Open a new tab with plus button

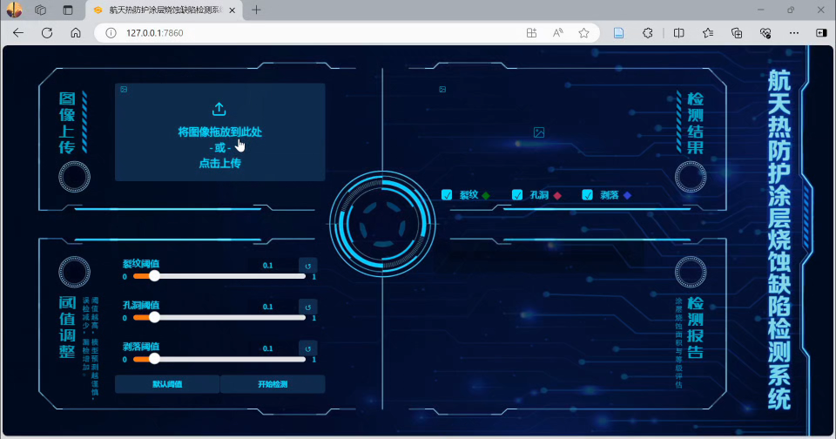(256, 10)
